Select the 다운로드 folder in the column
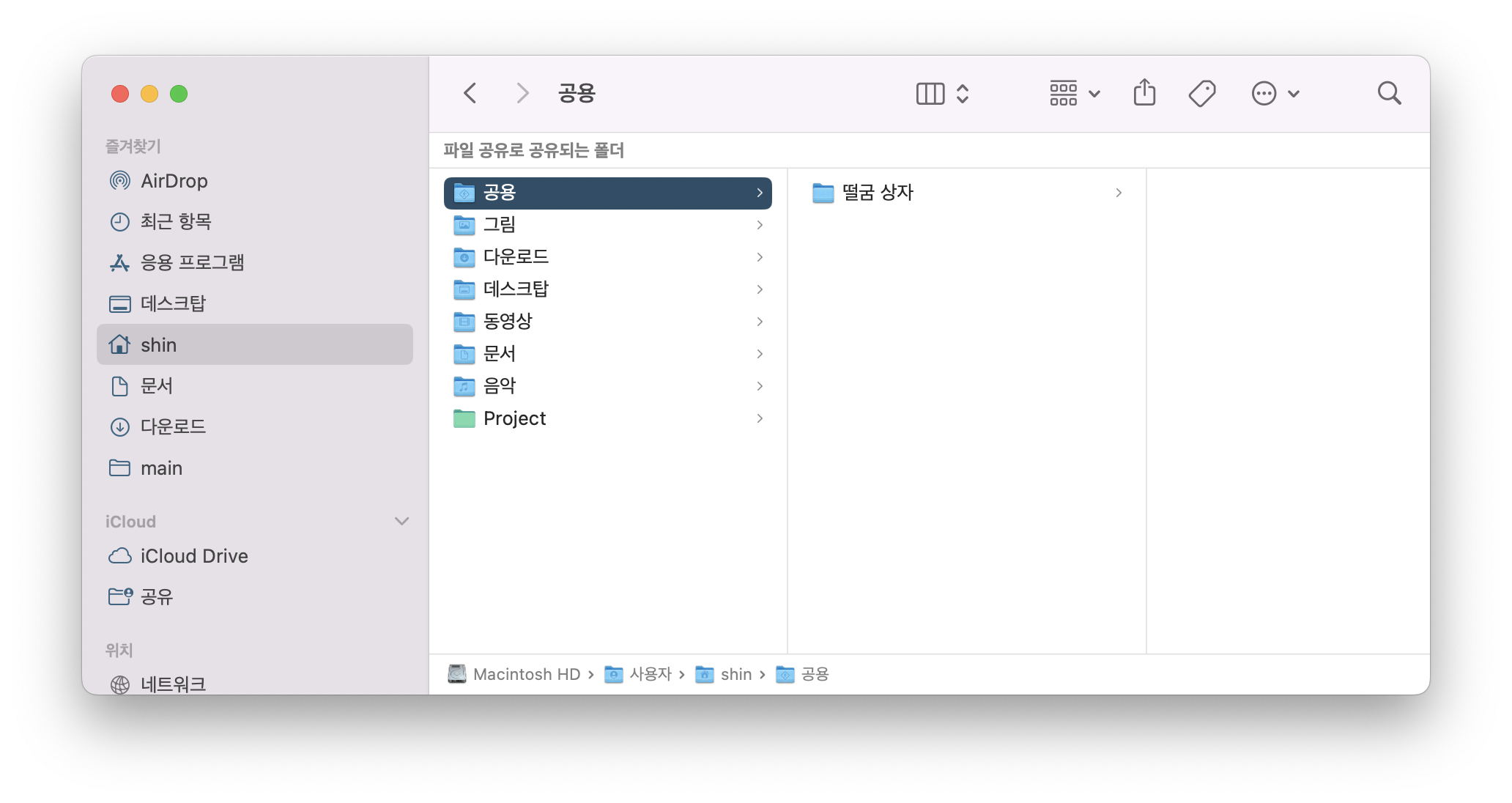The height and width of the screenshot is (803, 1512). [516, 257]
